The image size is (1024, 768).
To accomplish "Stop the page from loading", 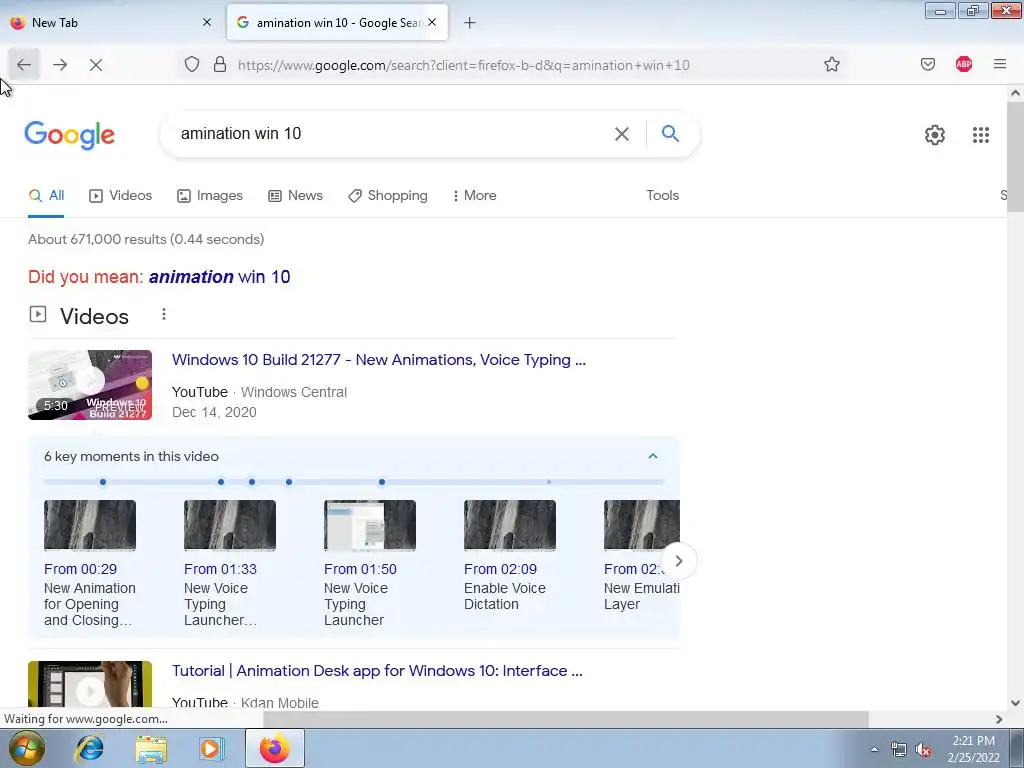I will pyautogui.click(x=96, y=65).
